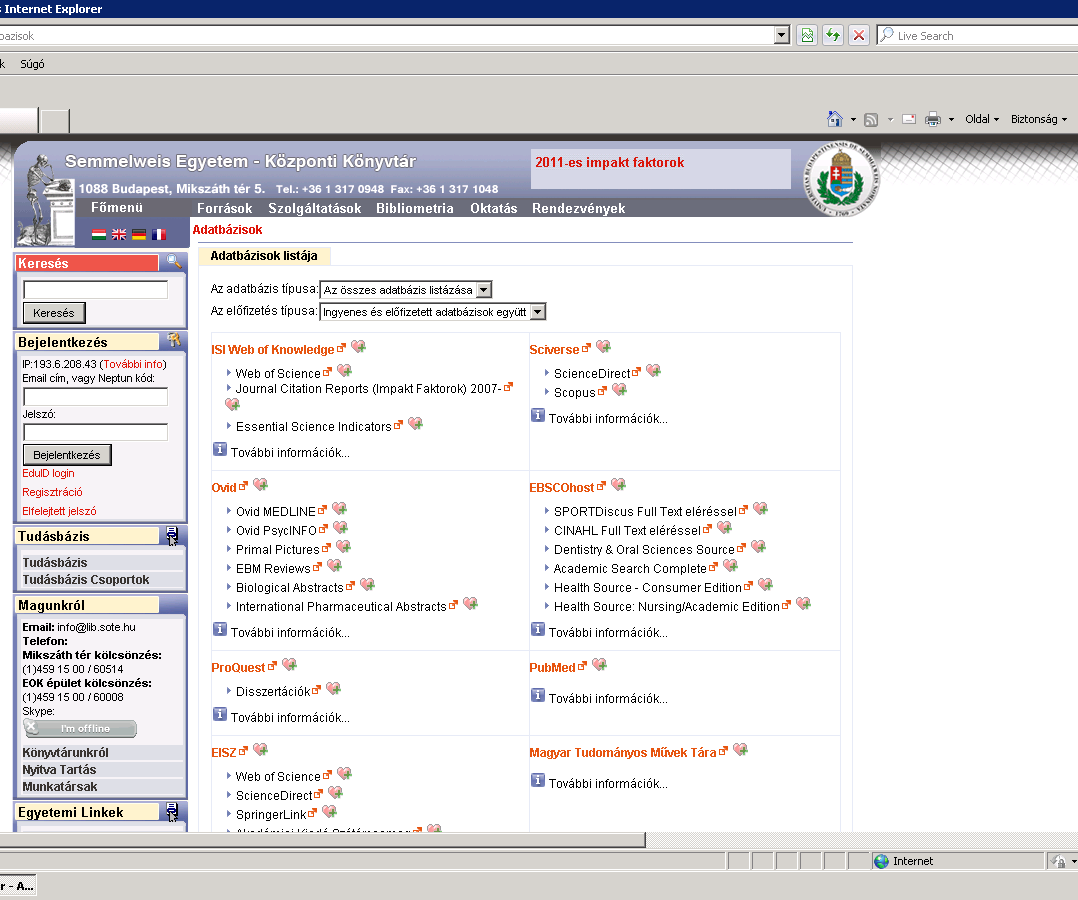The image size is (1078, 900).
Task: Click the browser Home icon
Action: (x=835, y=119)
